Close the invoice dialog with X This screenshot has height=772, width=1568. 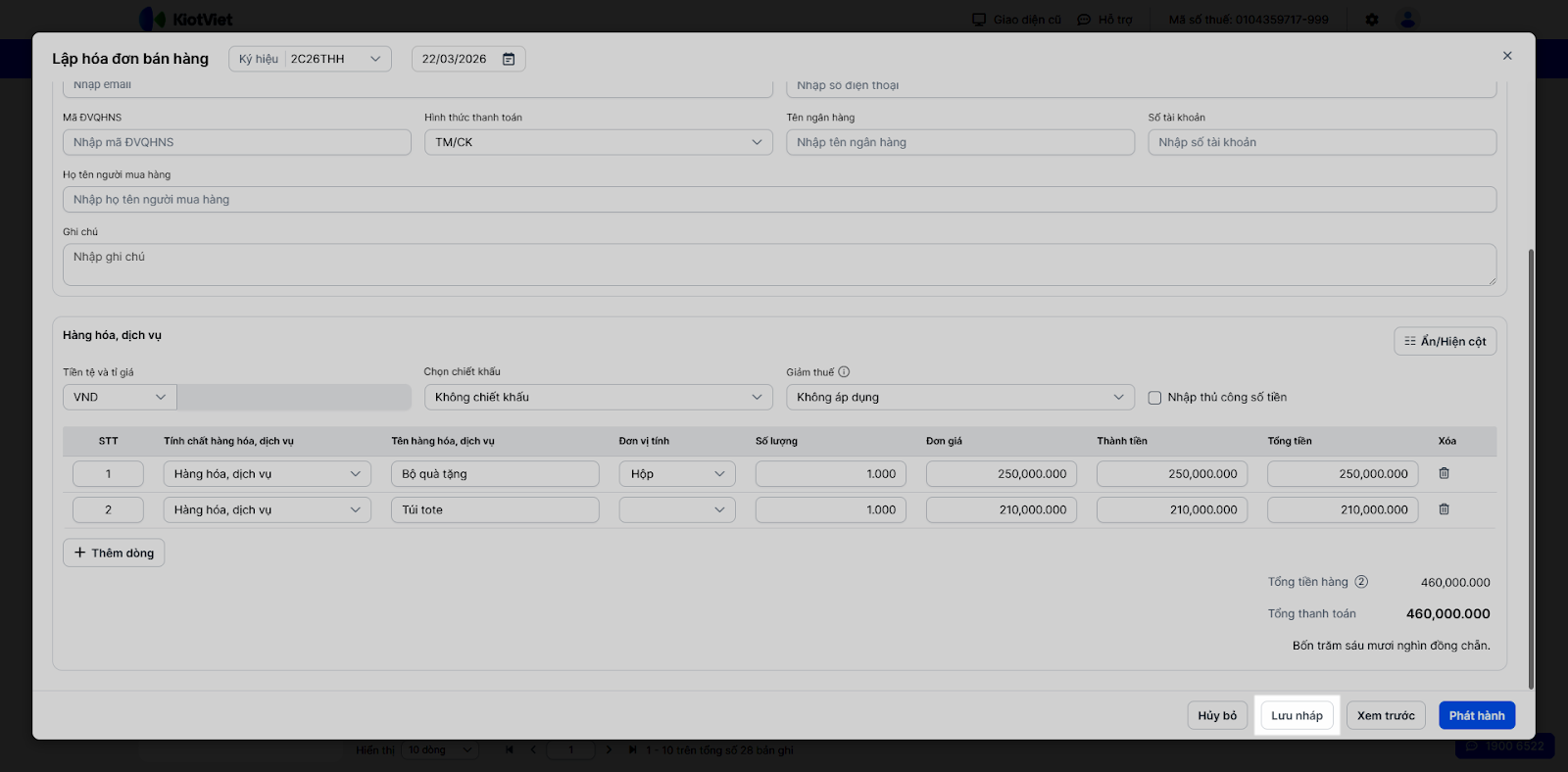click(x=1507, y=56)
